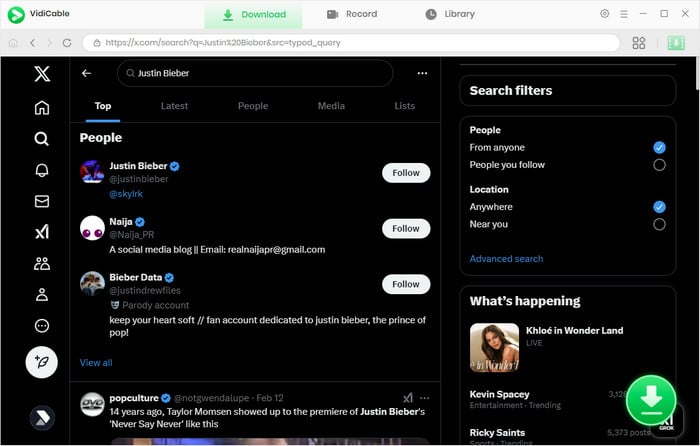Click View all people link
Image resolution: width=700 pixels, height=446 pixels.
[x=96, y=363]
